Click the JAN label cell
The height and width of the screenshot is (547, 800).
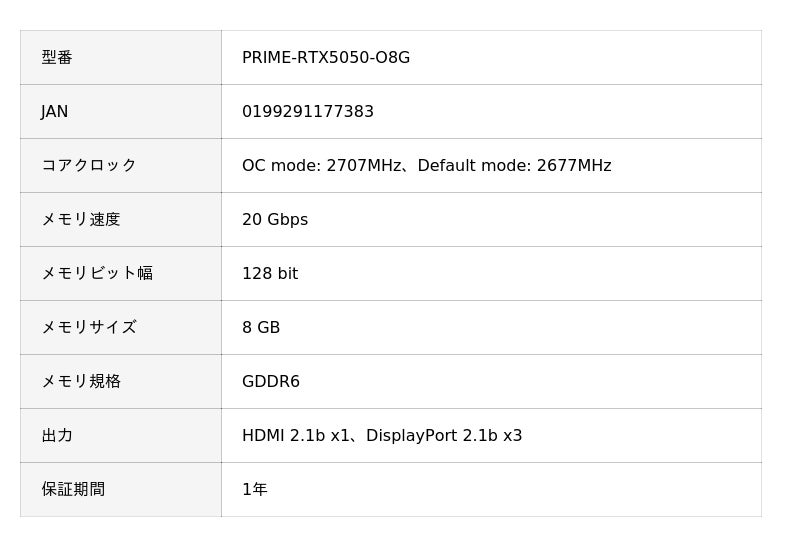[x=55, y=112]
